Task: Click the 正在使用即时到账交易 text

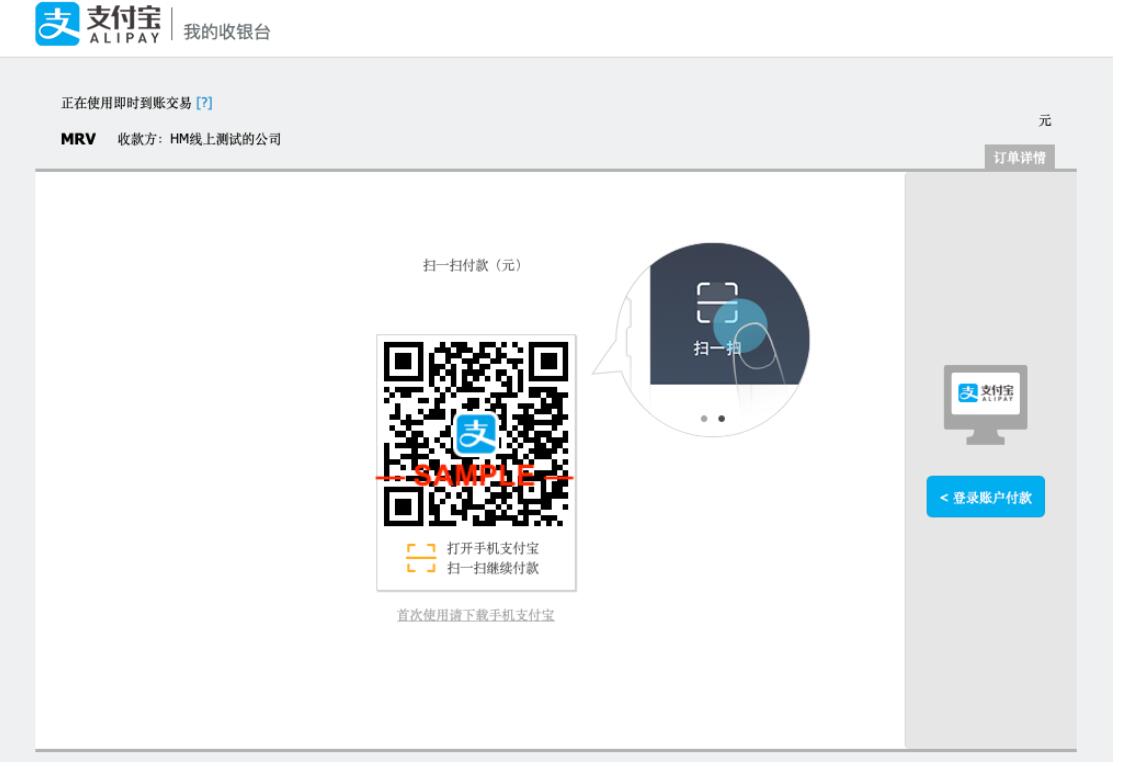Action: [x=126, y=103]
